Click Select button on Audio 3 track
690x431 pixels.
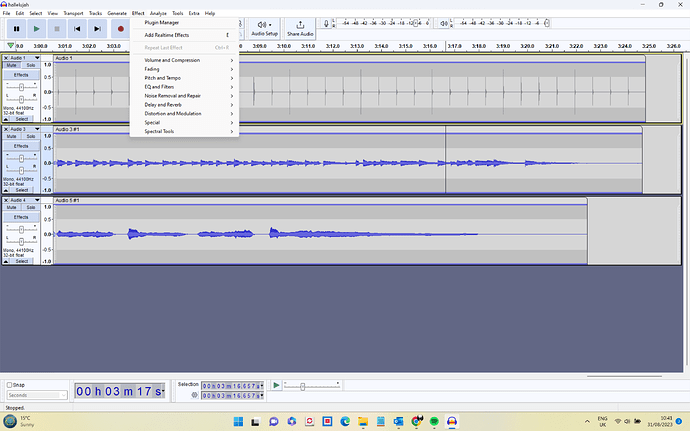coord(22,190)
